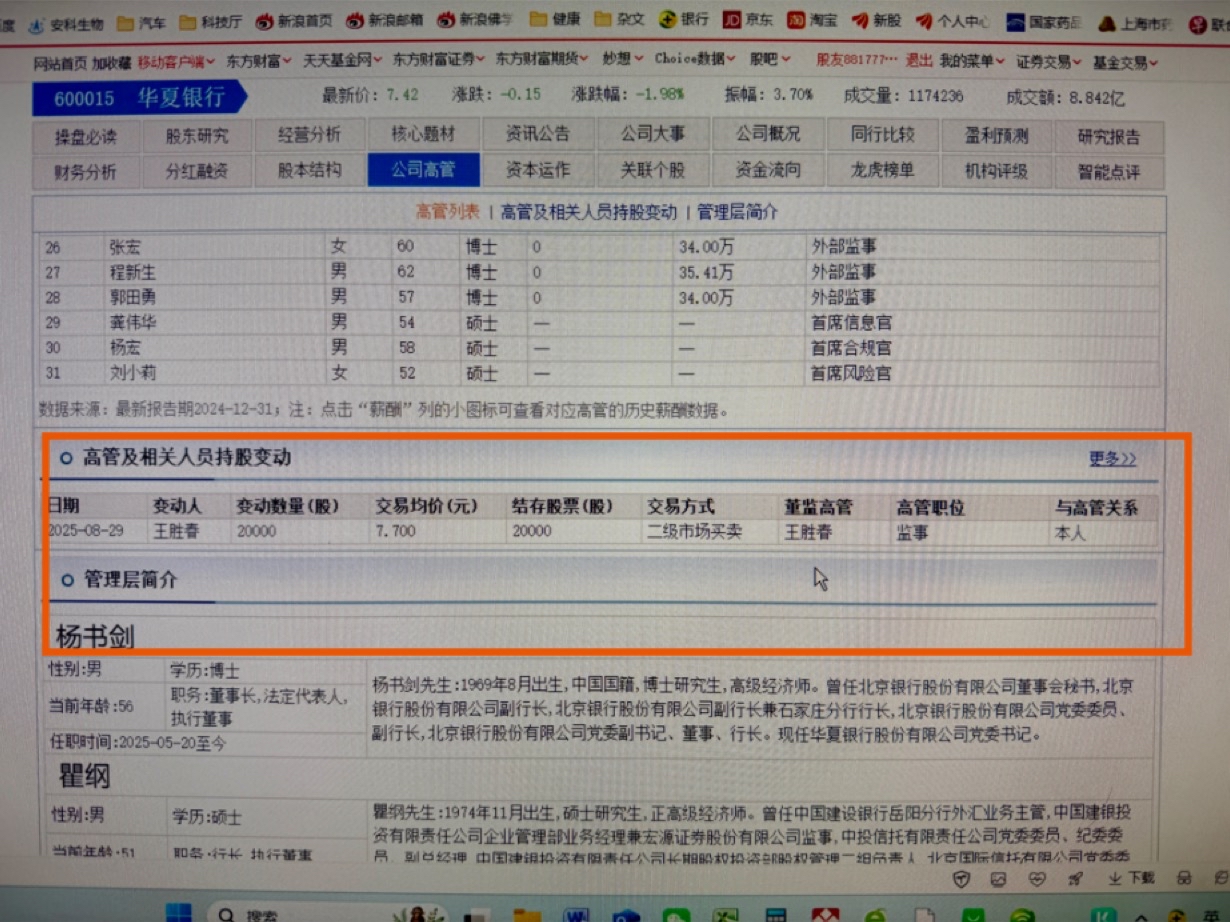Expand the 股吧 dropdown
Viewport: 1230px width, 922px height.
(770, 60)
